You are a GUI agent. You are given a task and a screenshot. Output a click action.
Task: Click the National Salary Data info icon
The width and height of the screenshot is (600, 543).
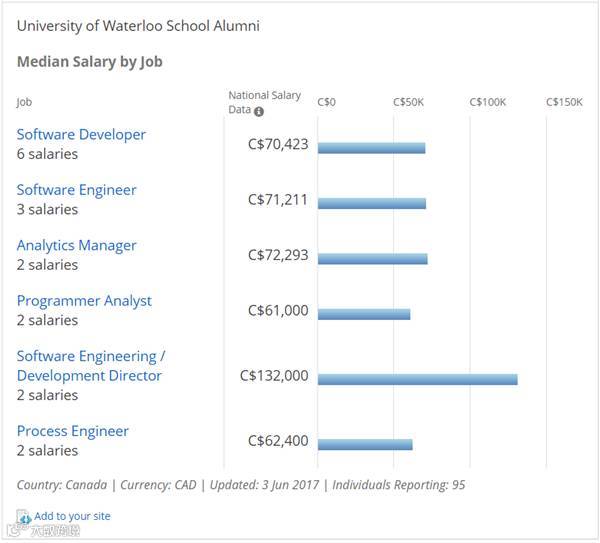(259, 110)
